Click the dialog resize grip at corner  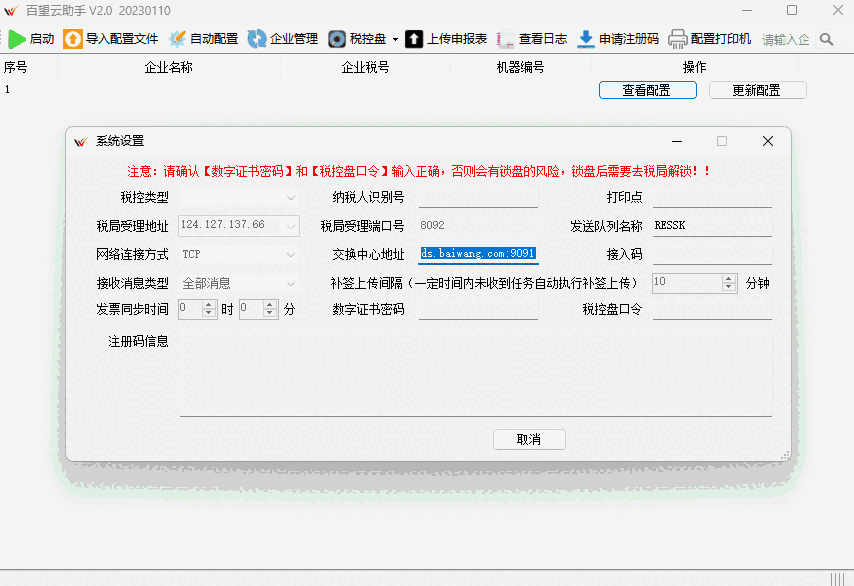click(x=785, y=456)
